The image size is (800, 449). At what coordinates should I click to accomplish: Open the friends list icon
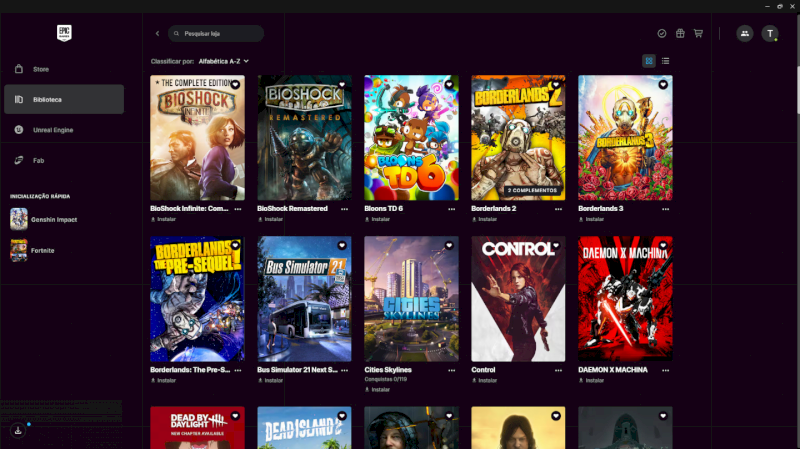(745, 33)
